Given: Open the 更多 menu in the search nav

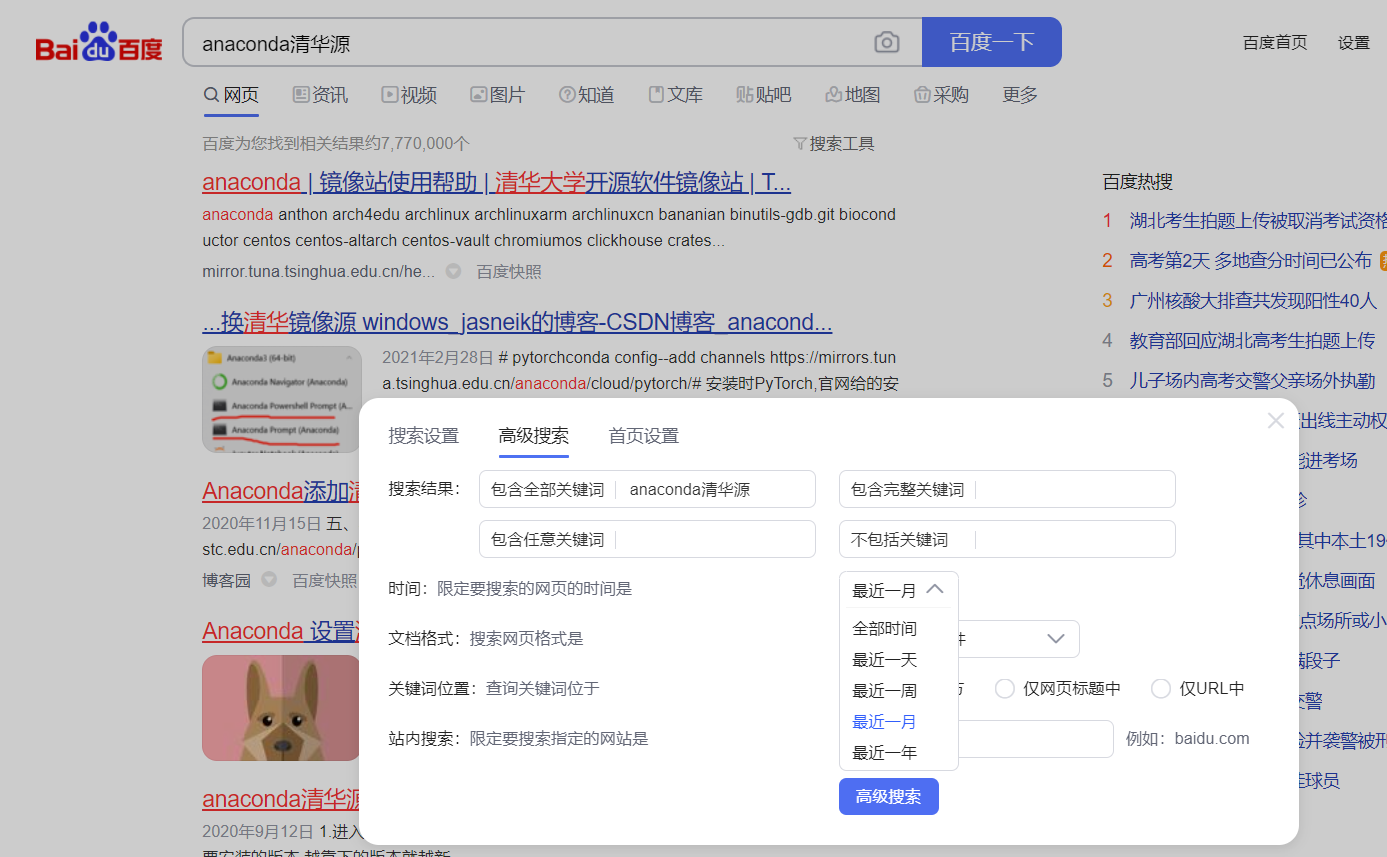Looking at the screenshot, I should 1020,95.
